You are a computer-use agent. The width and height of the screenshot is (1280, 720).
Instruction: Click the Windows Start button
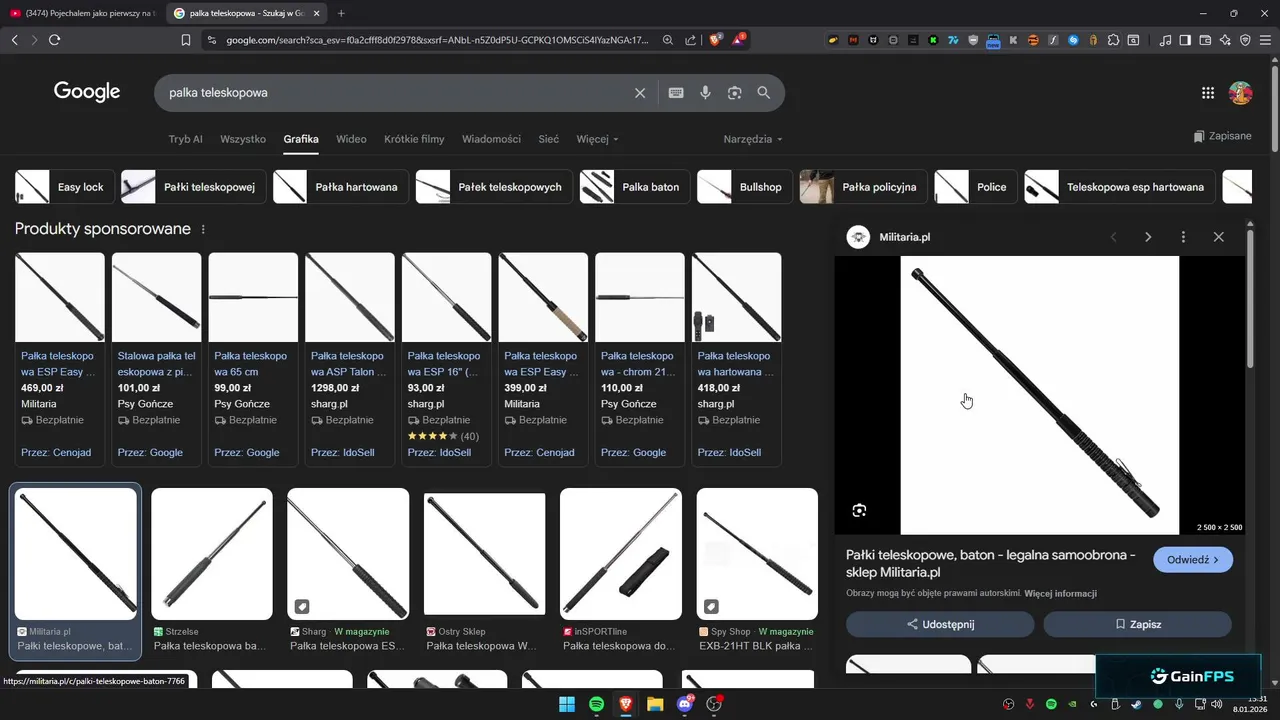point(567,704)
